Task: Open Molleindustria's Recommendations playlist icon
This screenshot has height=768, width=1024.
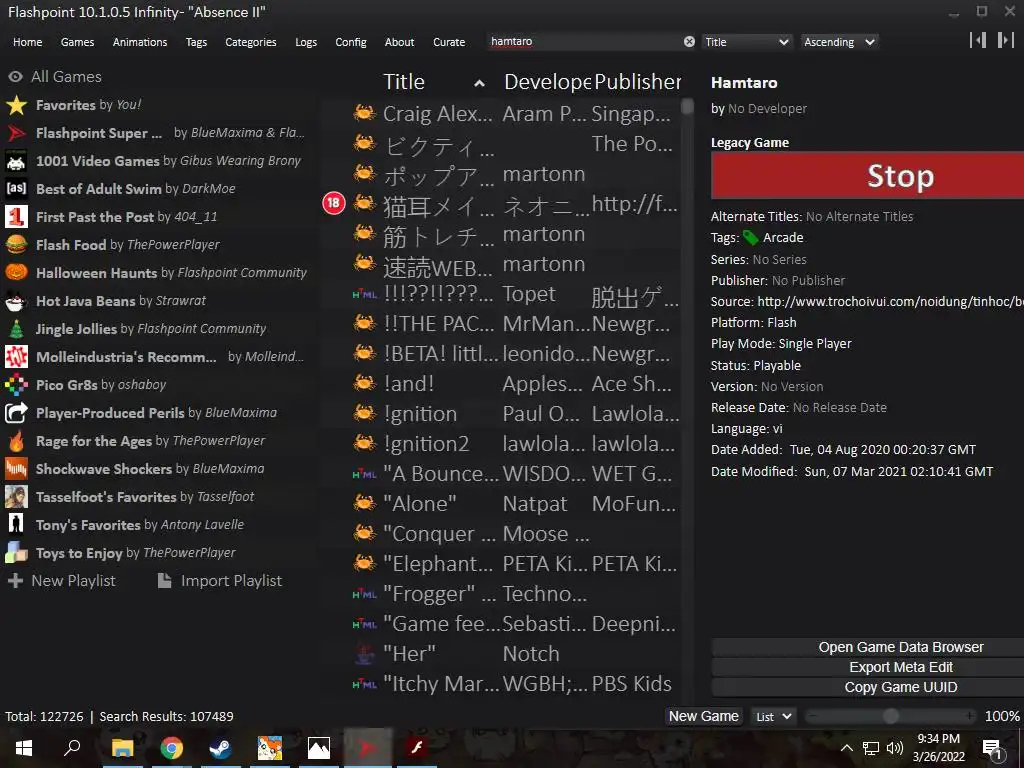Action: [x=16, y=357]
